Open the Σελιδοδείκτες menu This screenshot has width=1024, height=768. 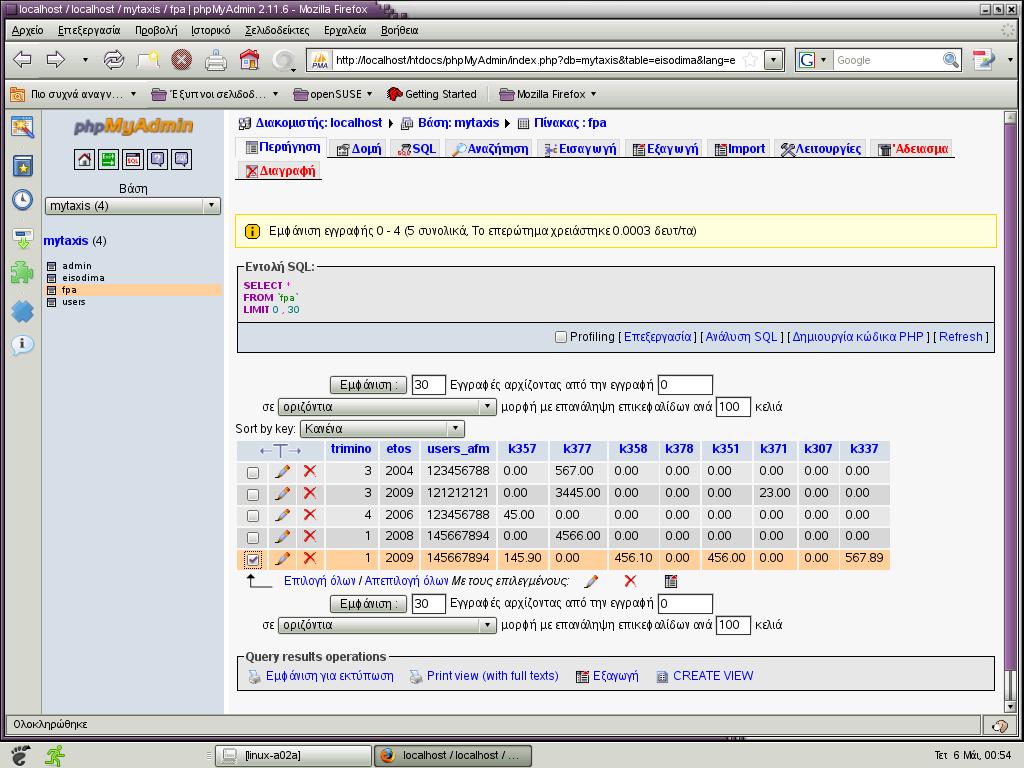click(277, 30)
